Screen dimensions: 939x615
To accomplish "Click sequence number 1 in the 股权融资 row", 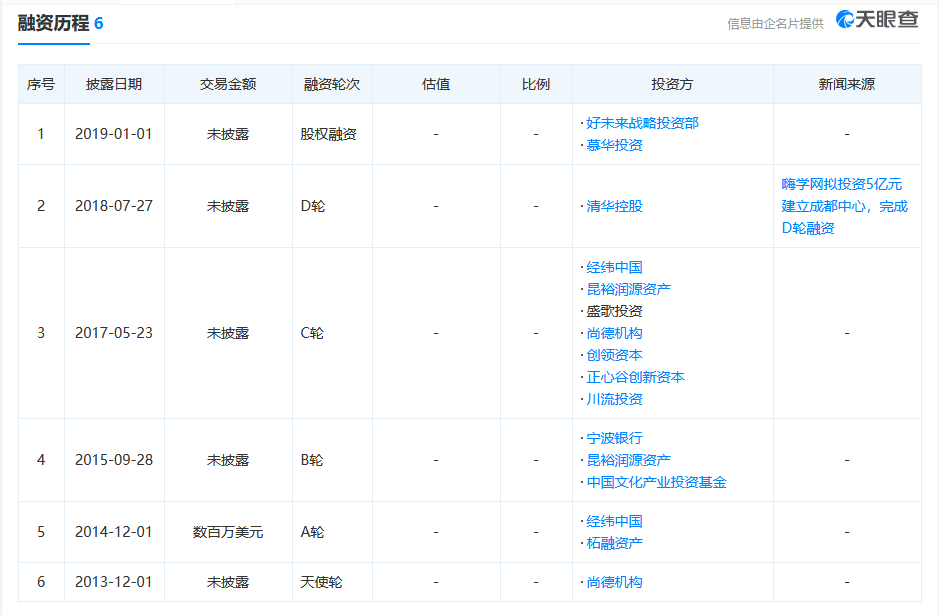I will [41, 134].
